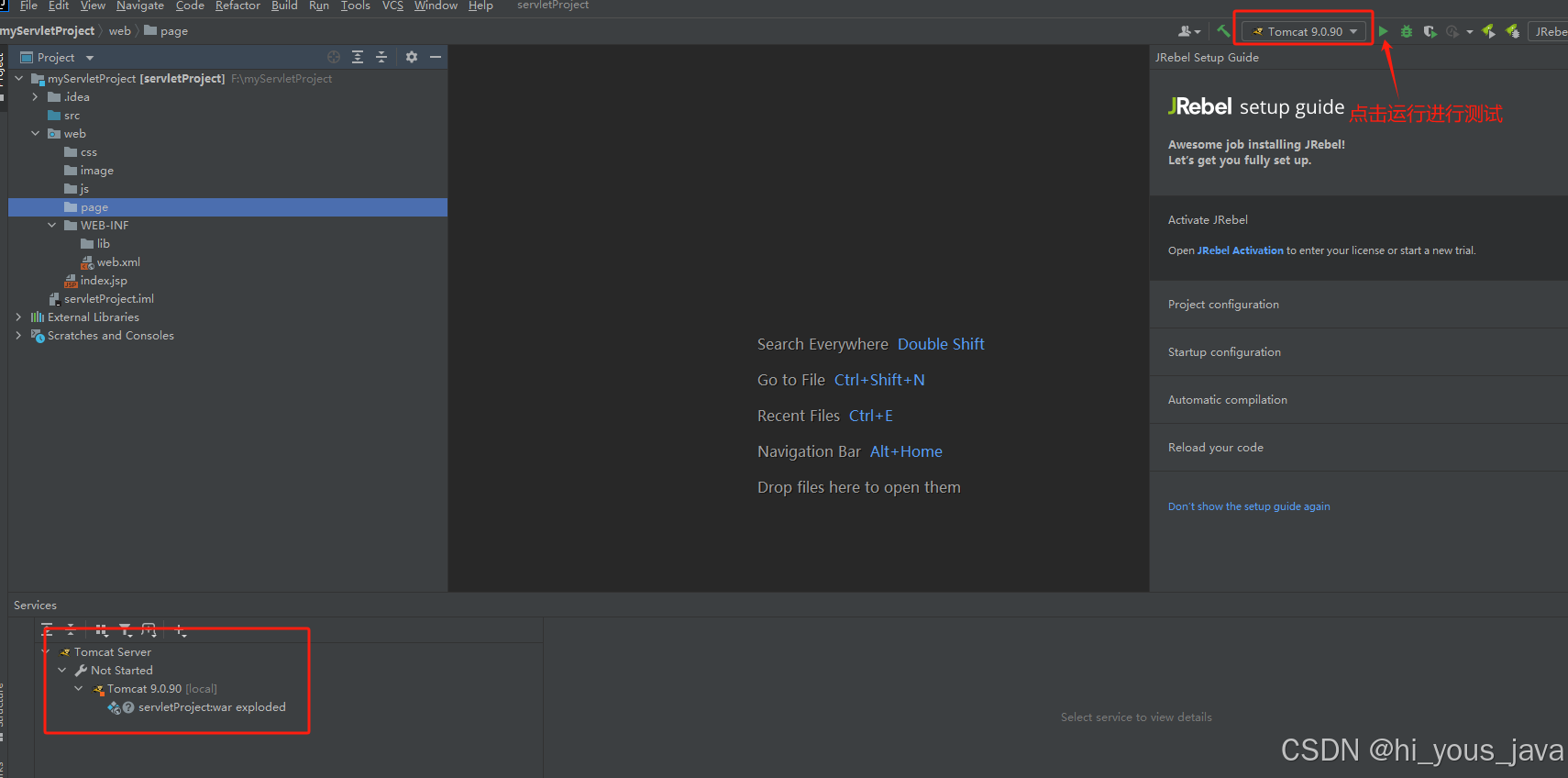
Task: Open Automatic compilation section
Action: pyautogui.click(x=1358, y=400)
